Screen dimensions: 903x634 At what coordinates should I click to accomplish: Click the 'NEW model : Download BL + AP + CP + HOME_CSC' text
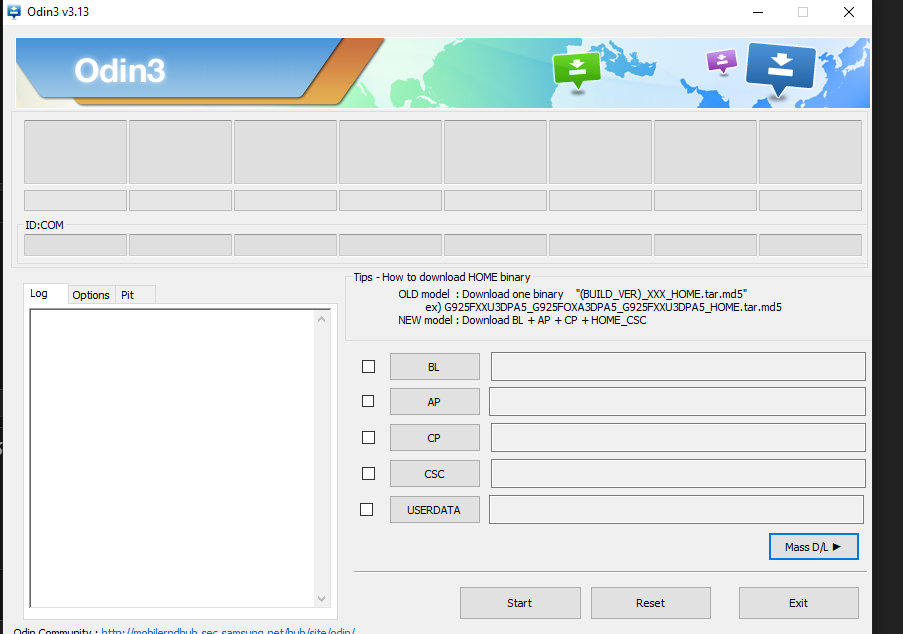522,320
